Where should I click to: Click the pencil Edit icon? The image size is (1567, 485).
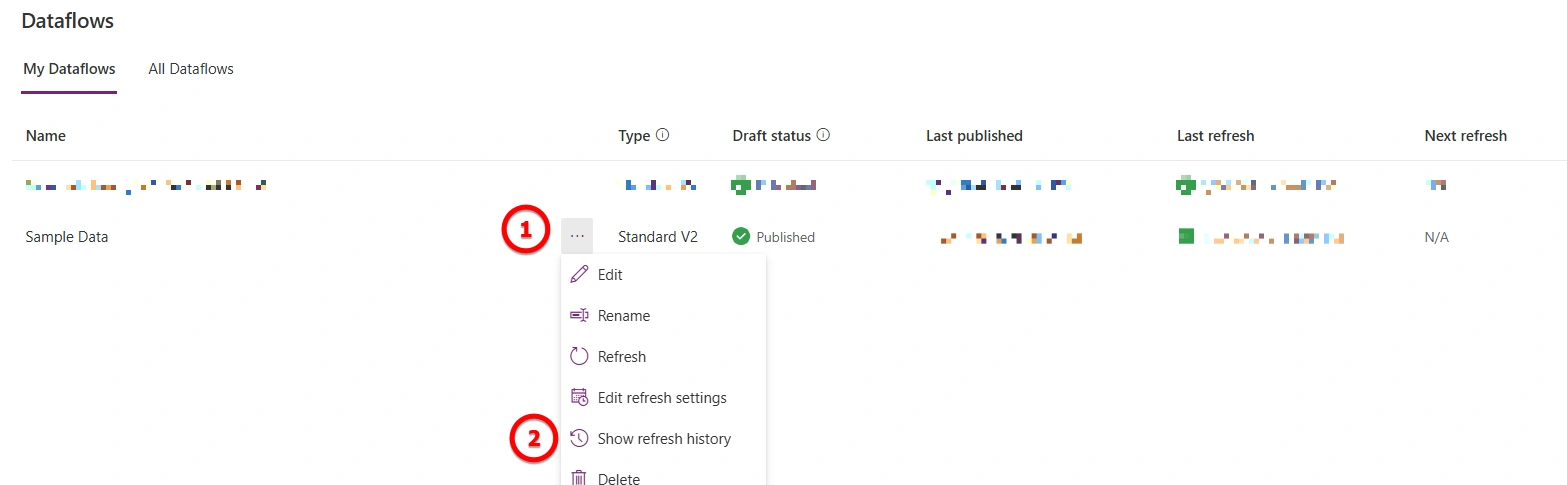point(579,274)
